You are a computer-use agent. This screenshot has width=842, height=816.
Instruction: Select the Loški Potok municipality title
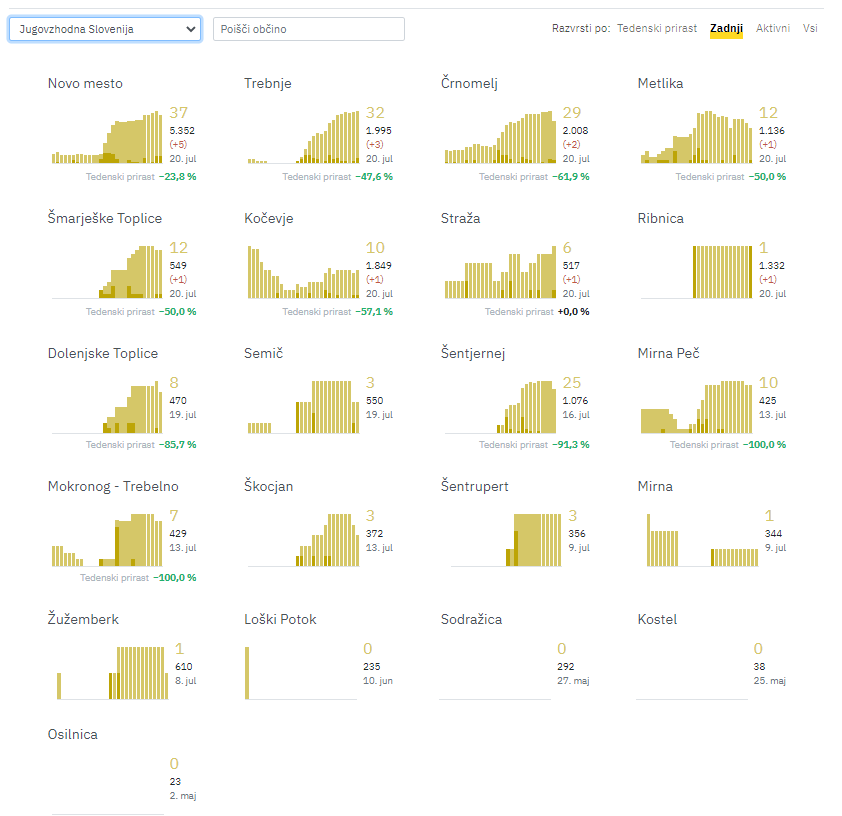click(x=280, y=619)
